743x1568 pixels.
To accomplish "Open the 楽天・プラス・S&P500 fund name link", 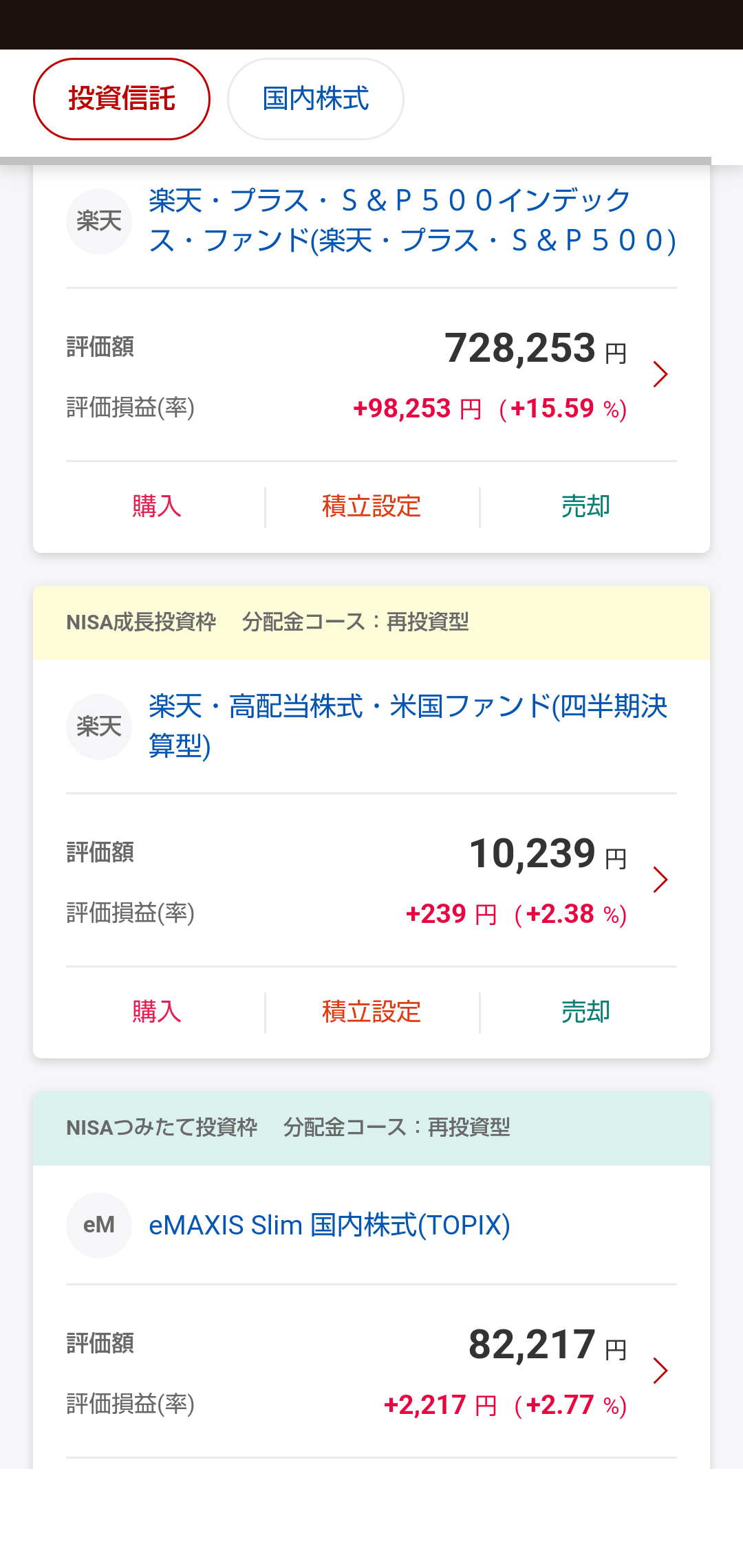I will point(413,221).
